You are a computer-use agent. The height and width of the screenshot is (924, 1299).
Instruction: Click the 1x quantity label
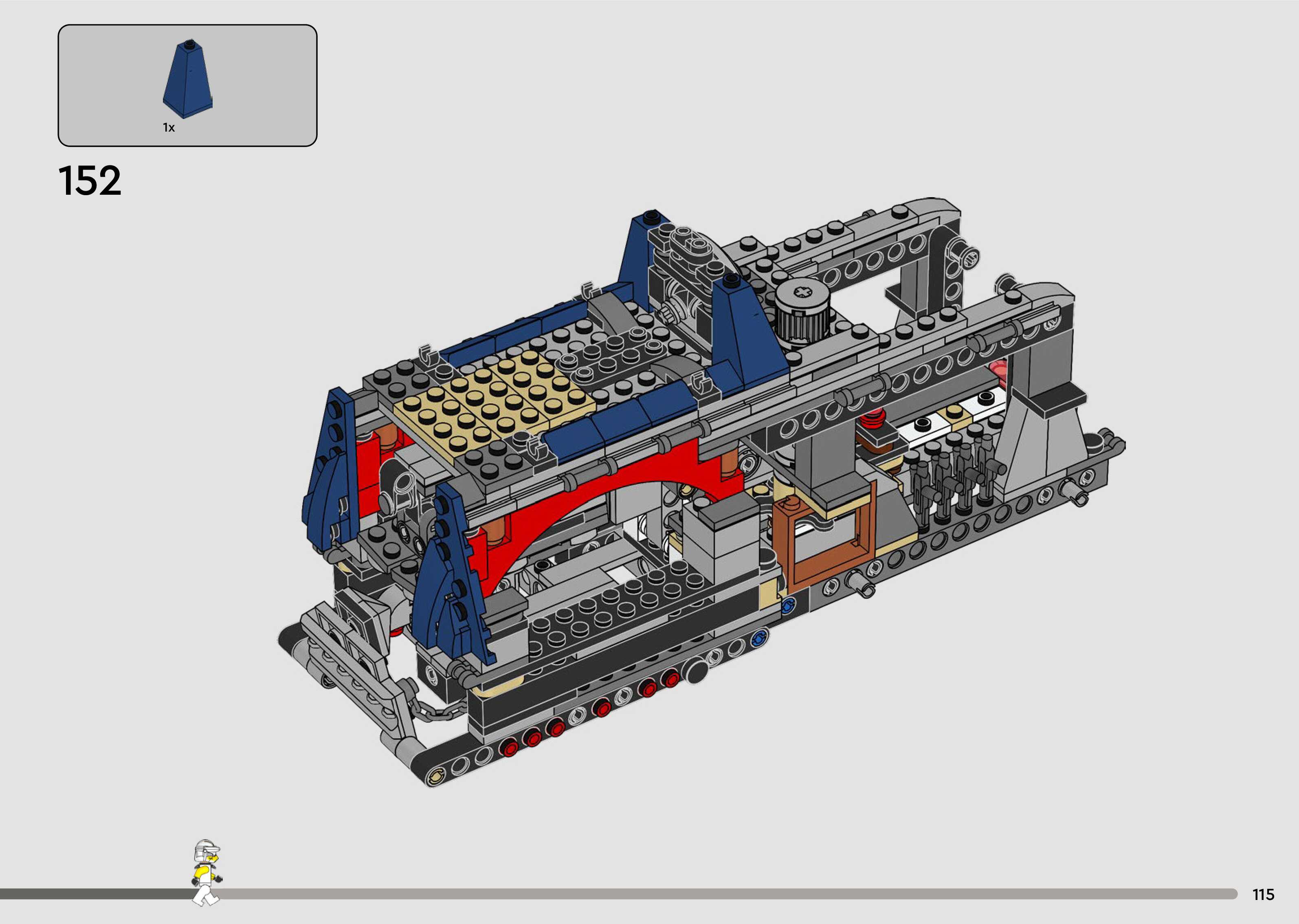pos(169,128)
